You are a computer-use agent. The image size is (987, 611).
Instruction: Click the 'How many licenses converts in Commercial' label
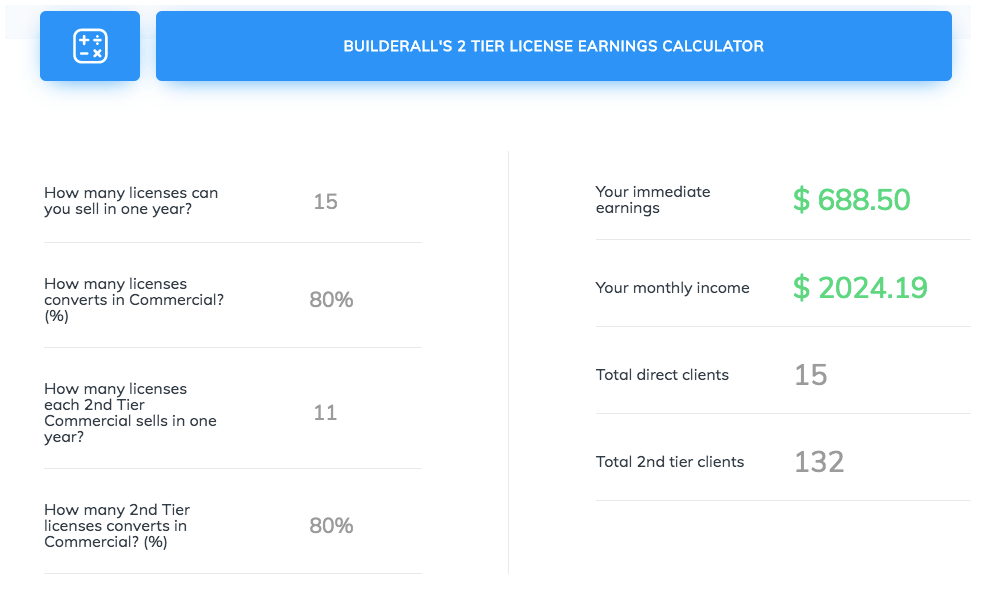[134, 299]
